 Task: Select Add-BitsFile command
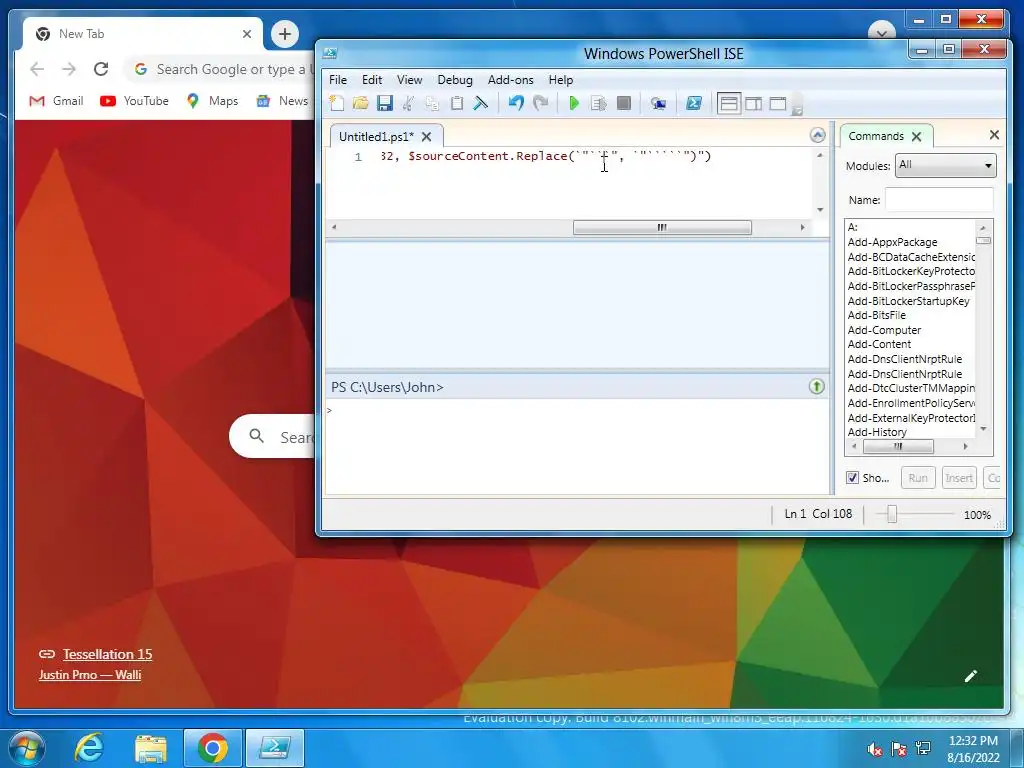tap(876, 315)
